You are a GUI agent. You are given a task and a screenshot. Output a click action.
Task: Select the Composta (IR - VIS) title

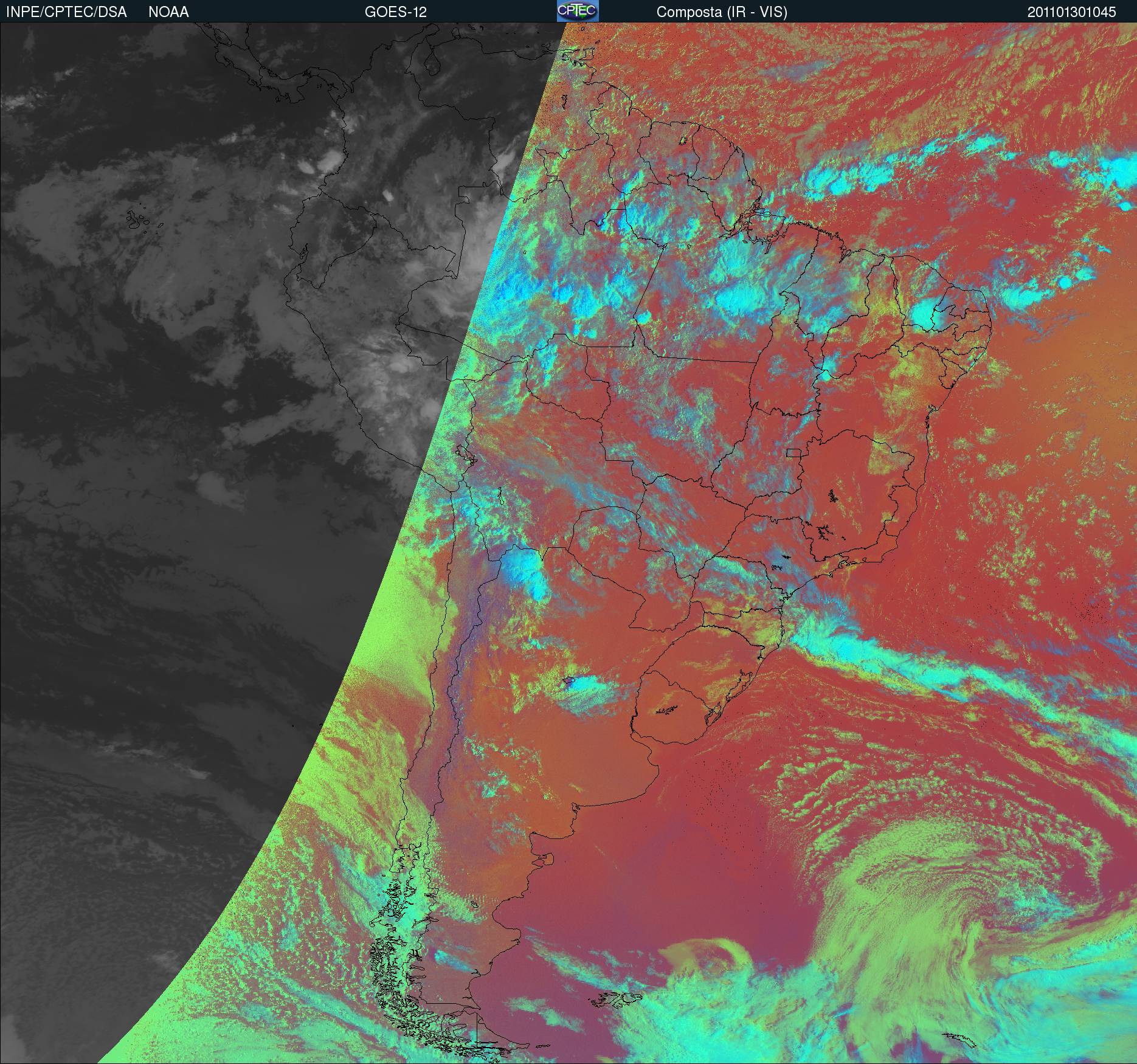[x=722, y=12]
